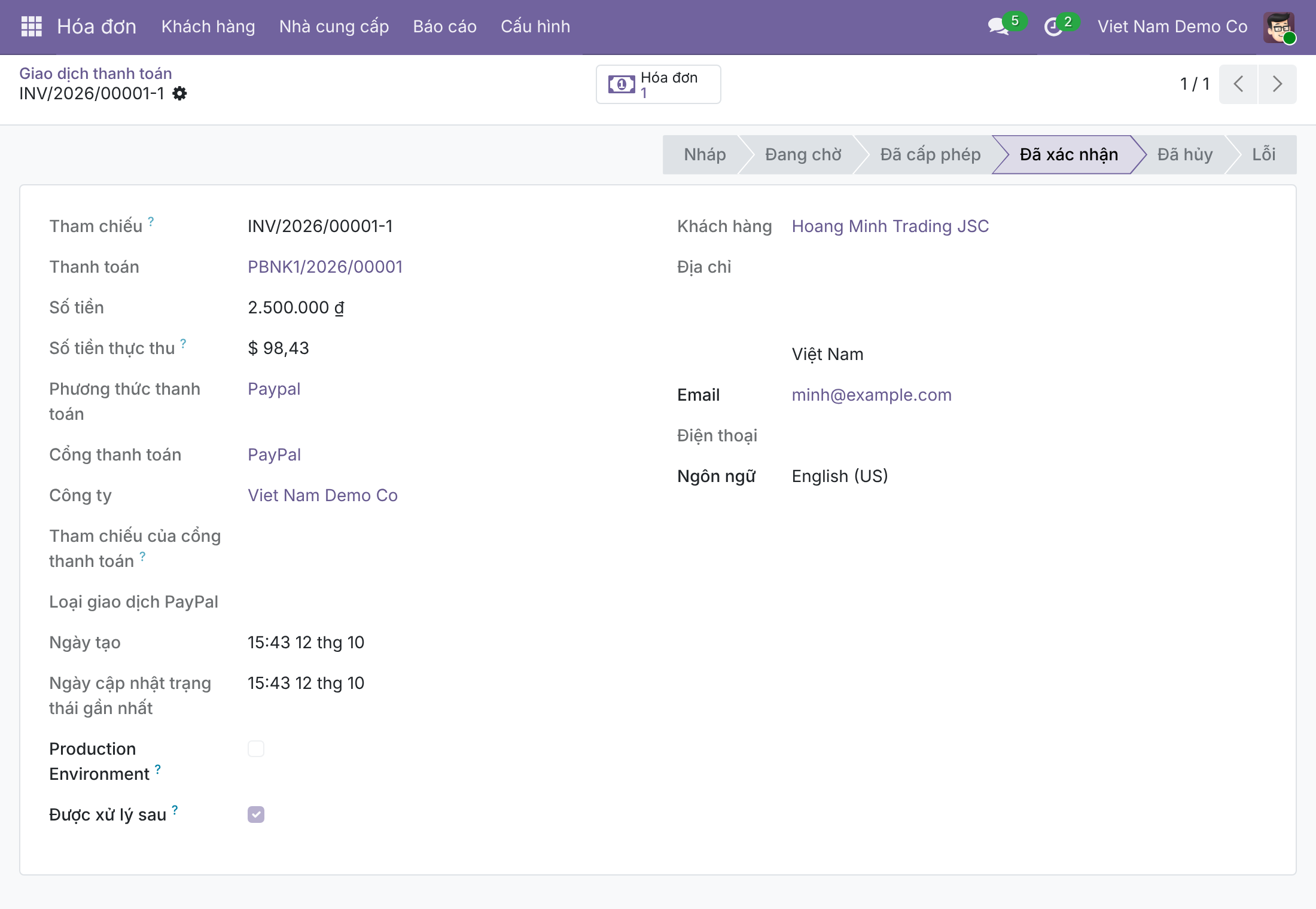Select the Đã hủy status stage
Image resolution: width=1316 pixels, height=909 pixels.
tap(1184, 154)
